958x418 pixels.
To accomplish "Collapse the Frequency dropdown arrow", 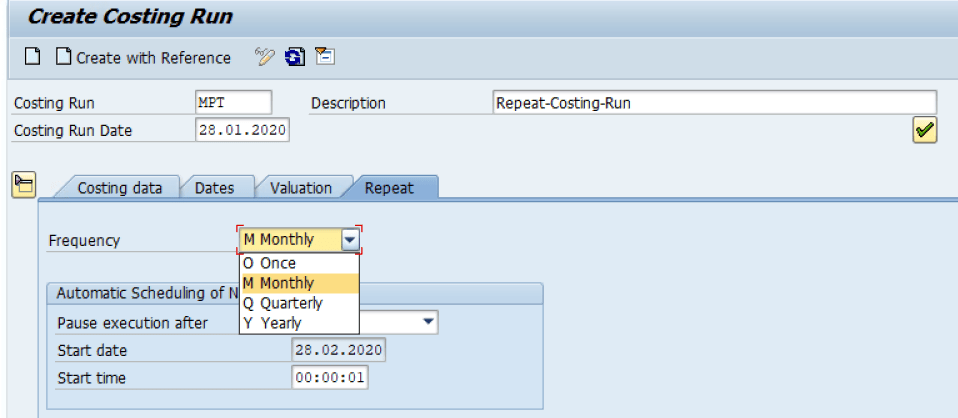I will (x=349, y=240).
